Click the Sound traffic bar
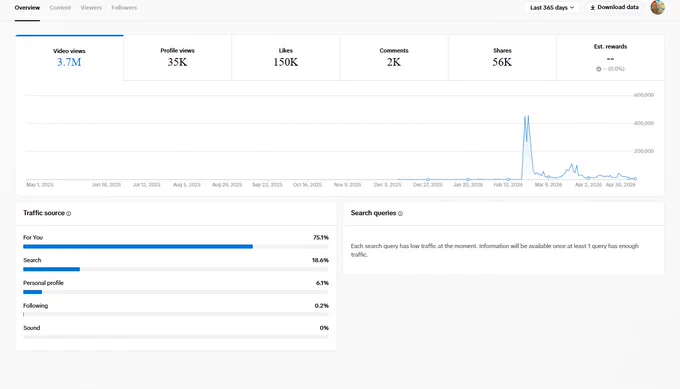 (176, 337)
